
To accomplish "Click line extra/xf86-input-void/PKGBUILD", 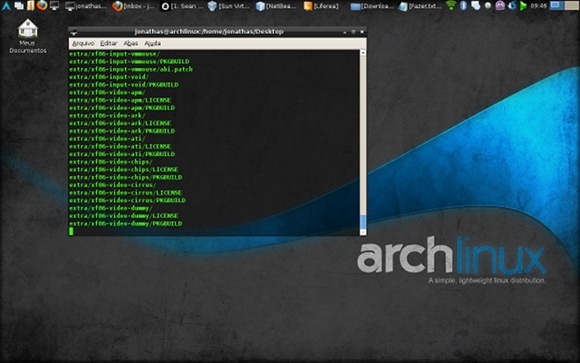I will 124,85.
